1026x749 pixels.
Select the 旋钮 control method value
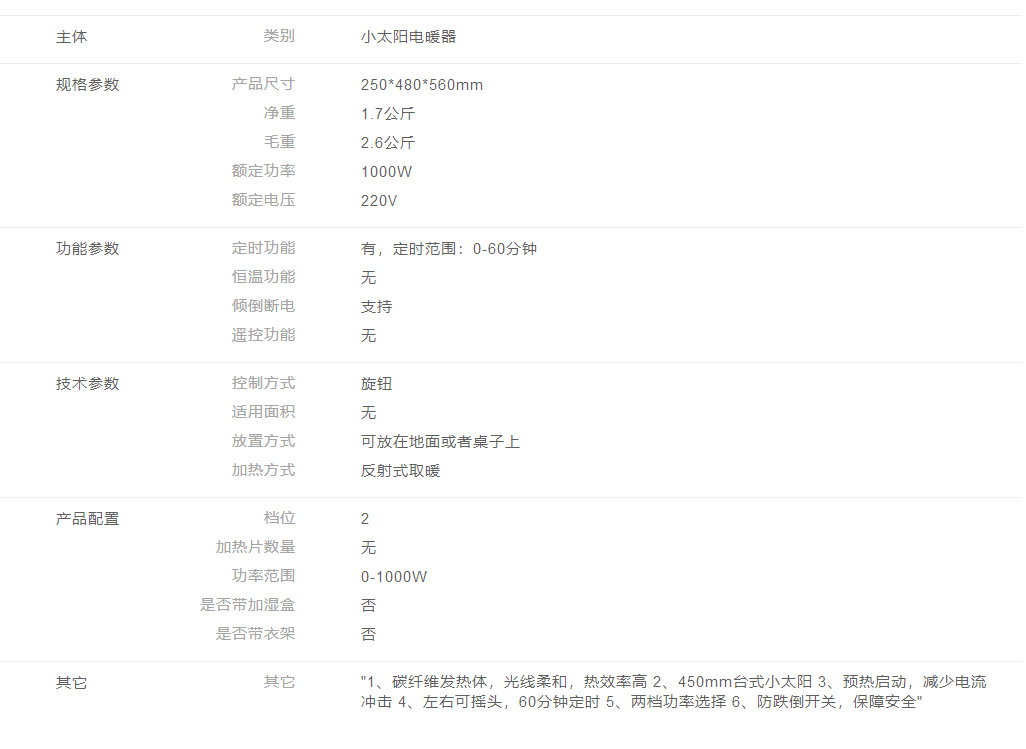click(376, 384)
